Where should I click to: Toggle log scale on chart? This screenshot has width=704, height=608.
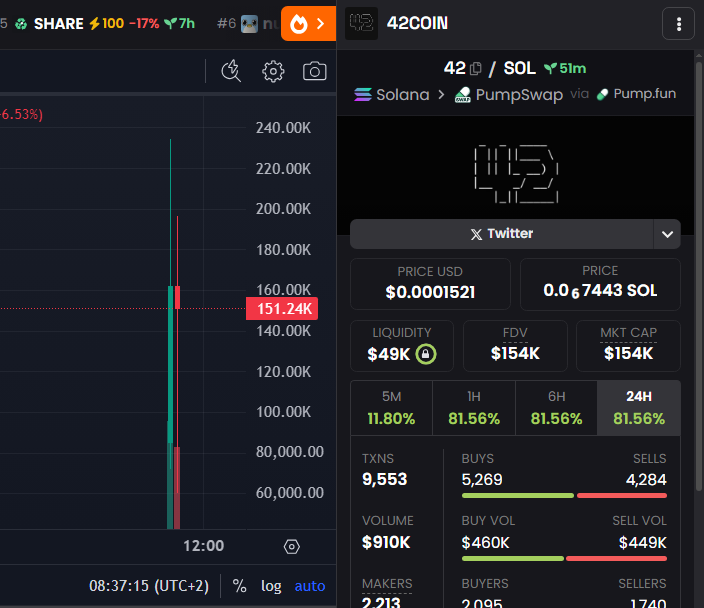coord(271,586)
